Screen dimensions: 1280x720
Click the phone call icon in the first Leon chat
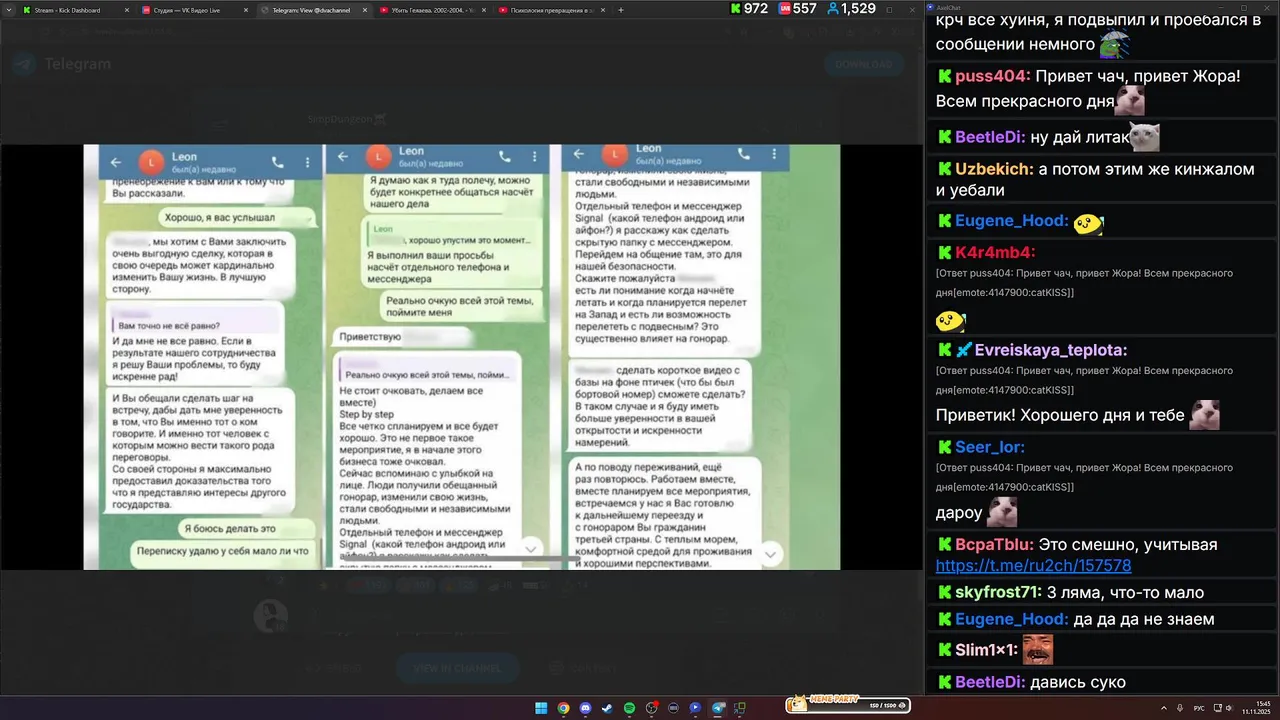278,161
